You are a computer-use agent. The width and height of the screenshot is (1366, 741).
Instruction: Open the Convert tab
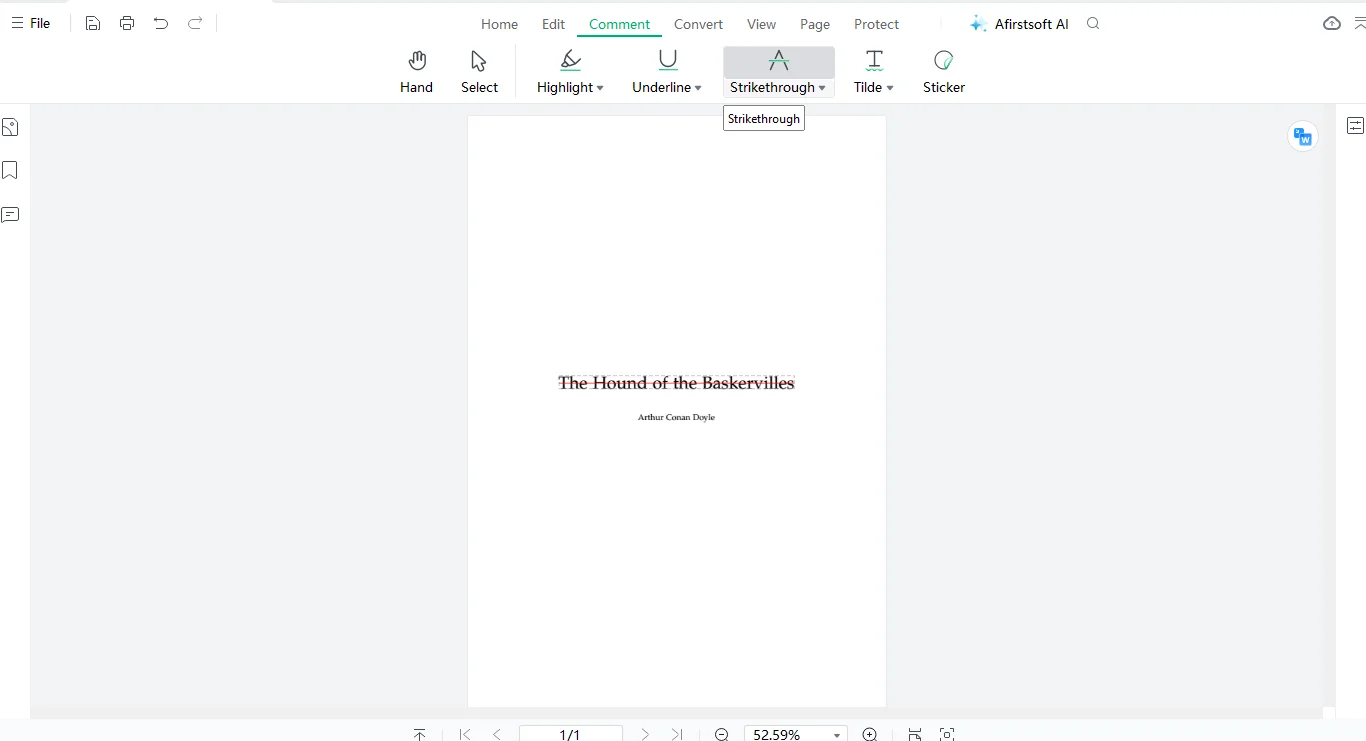pos(698,24)
